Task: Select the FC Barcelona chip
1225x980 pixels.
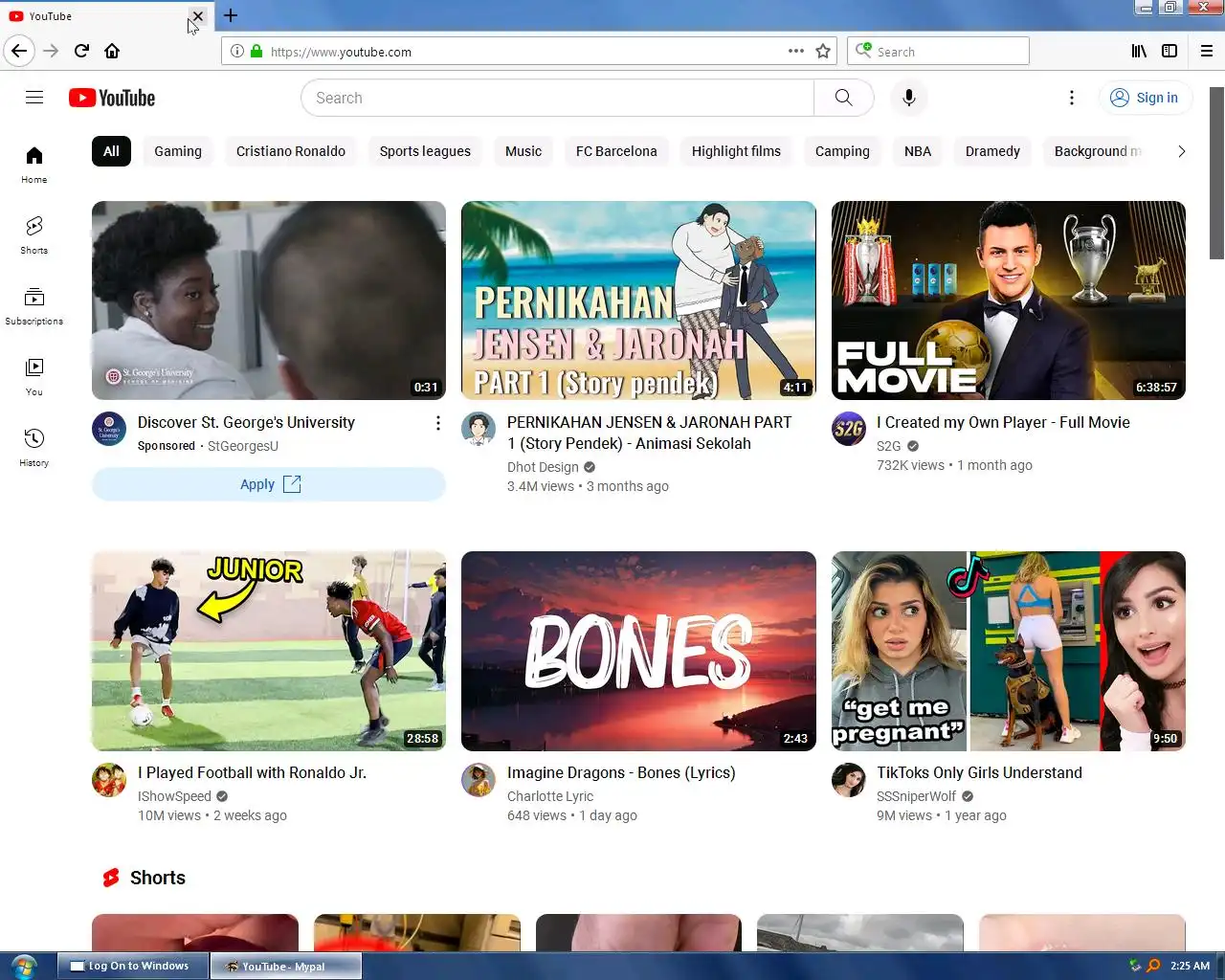Action: point(616,151)
